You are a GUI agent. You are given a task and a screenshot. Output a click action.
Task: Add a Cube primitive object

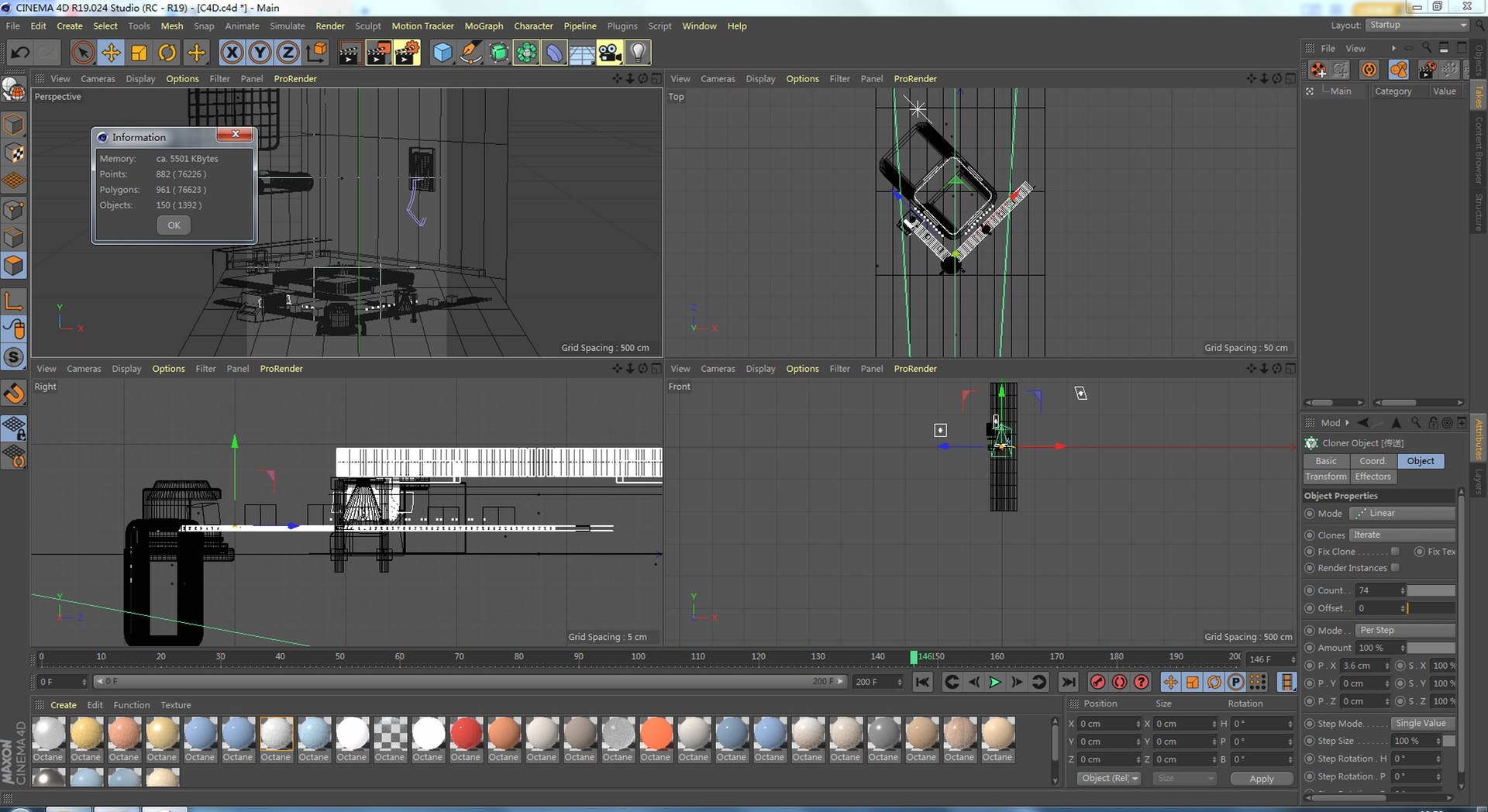click(x=442, y=53)
